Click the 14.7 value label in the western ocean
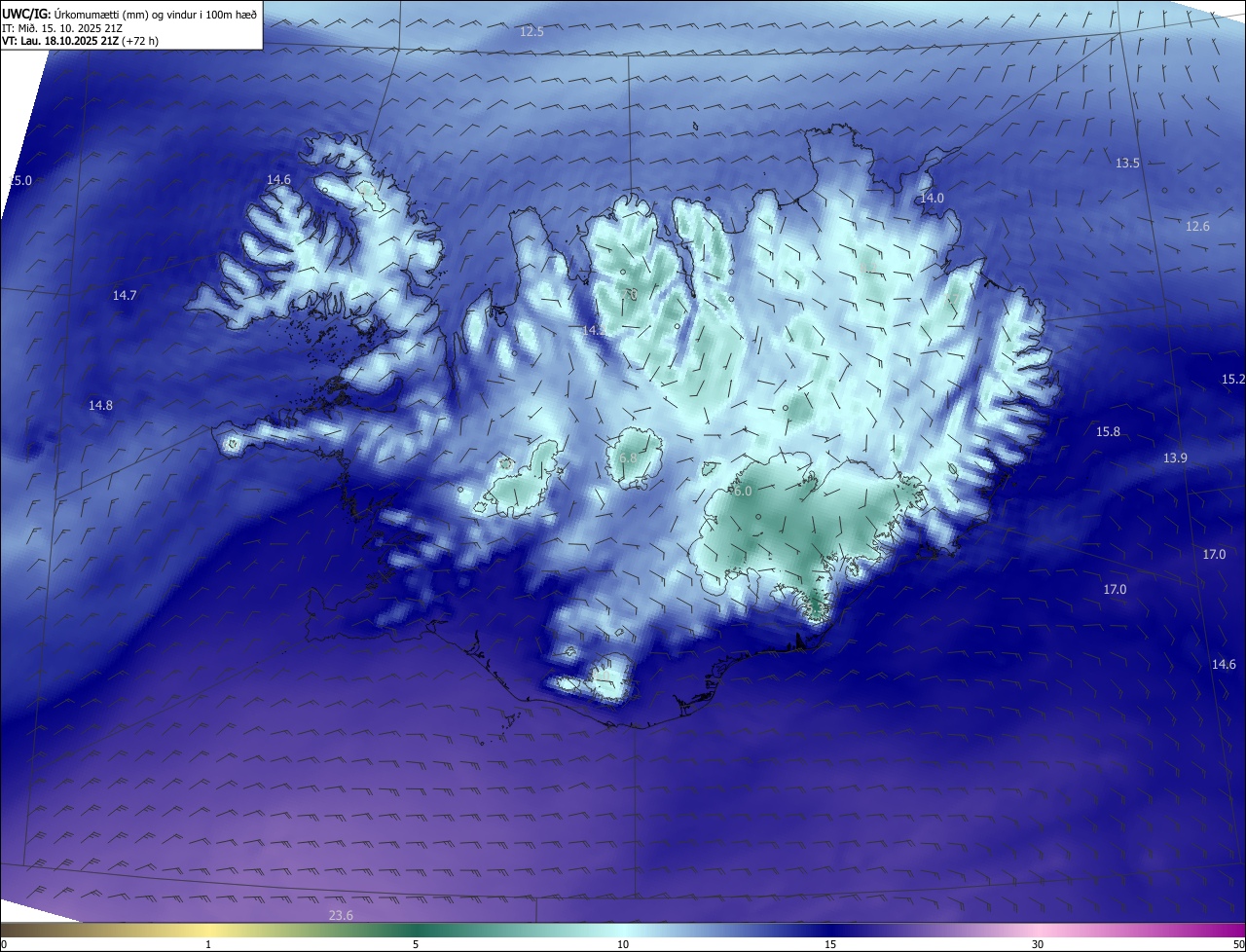The width and height of the screenshot is (1246, 952). tap(125, 295)
